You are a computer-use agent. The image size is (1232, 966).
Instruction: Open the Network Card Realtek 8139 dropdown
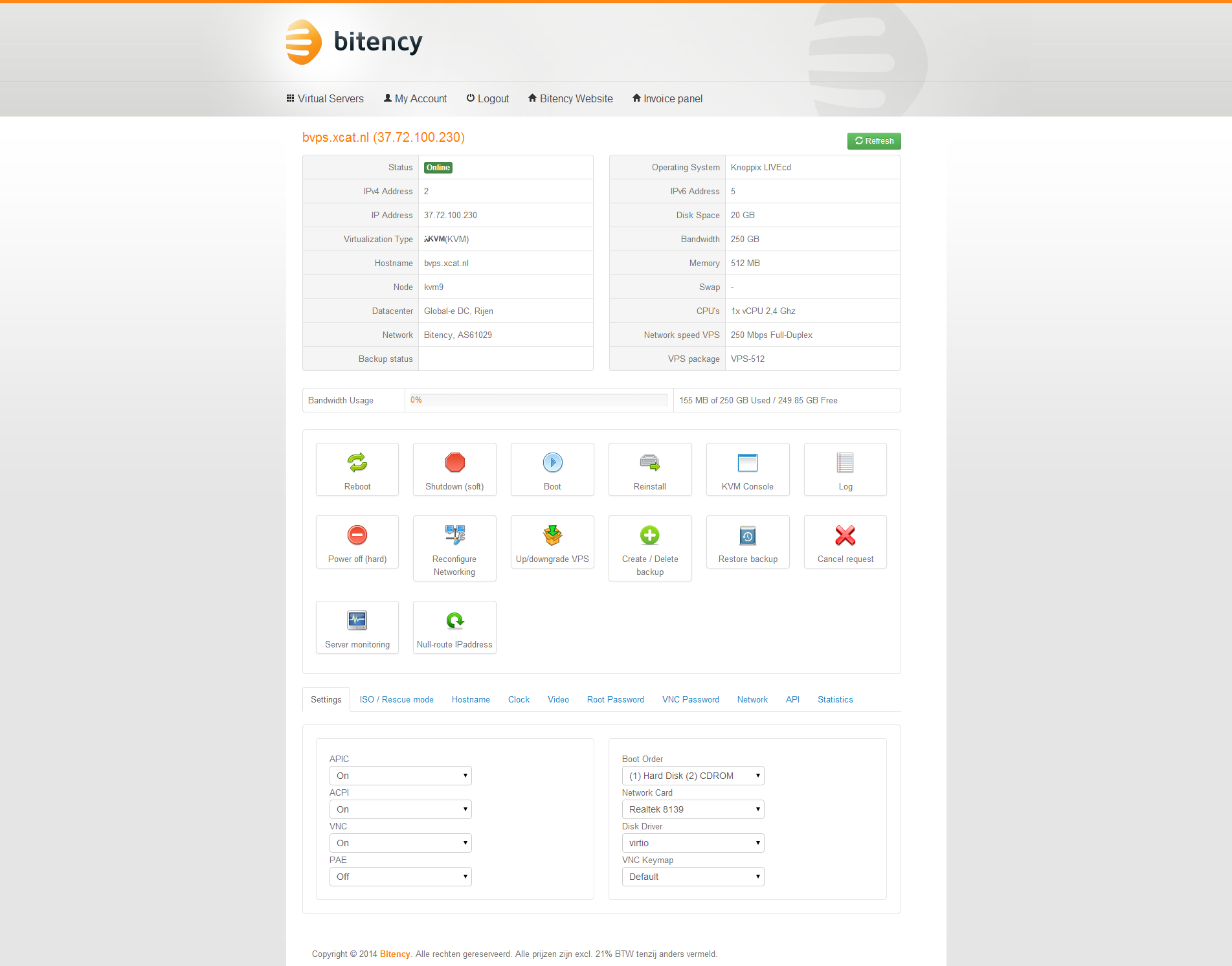(693, 809)
